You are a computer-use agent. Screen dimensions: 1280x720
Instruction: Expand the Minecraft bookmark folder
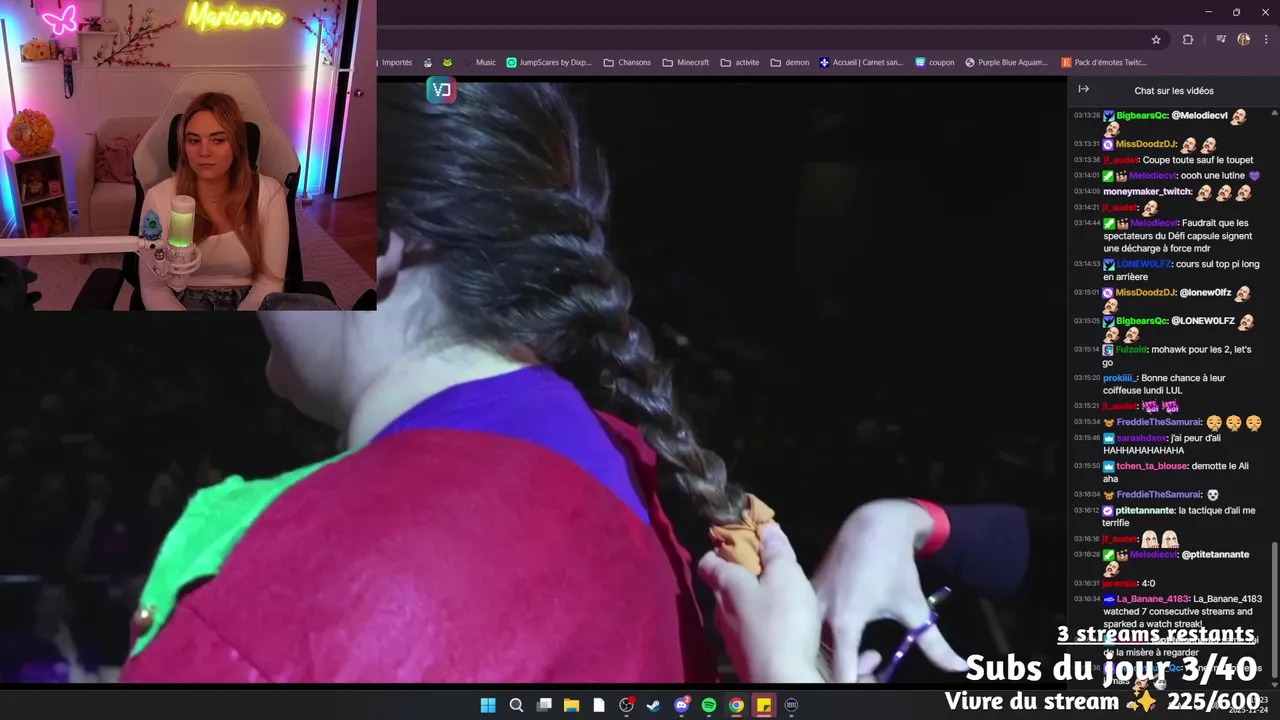tap(685, 62)
